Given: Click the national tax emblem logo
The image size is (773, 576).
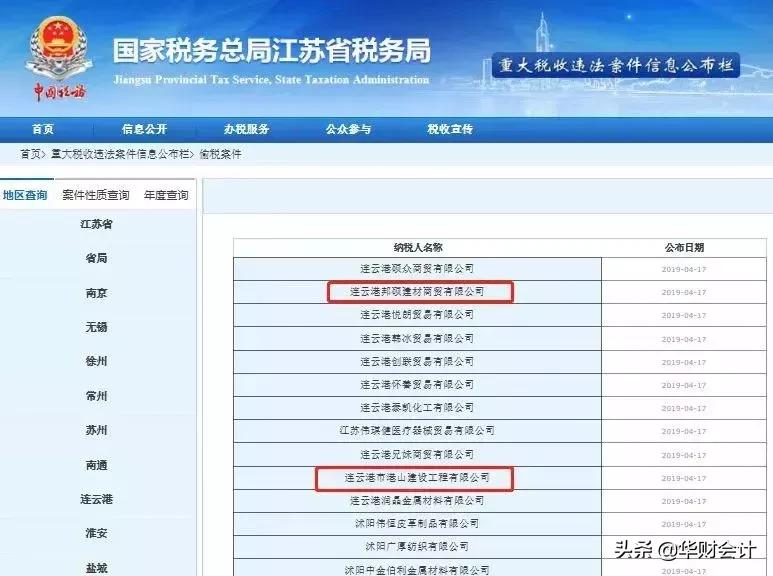Looking at the screenshot, I should click(59, 58).
